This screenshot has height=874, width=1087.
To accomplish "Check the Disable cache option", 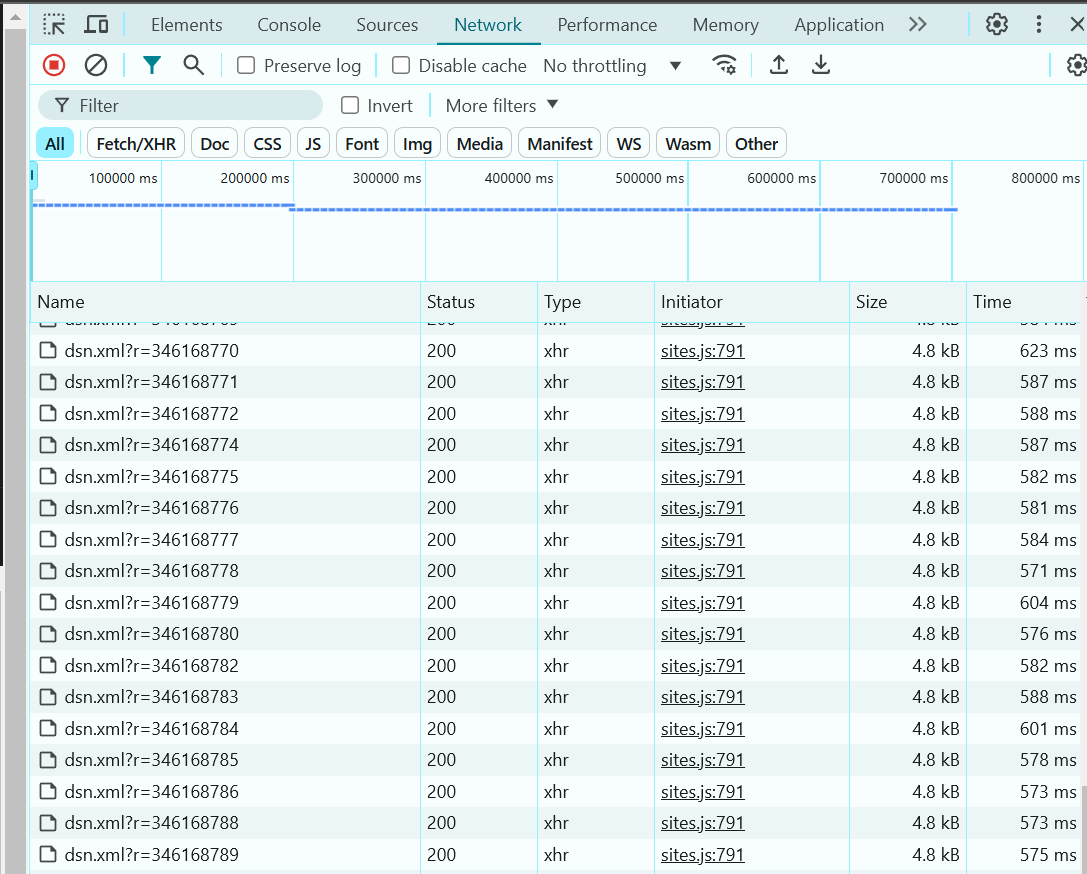I will (x=401, y=66).
